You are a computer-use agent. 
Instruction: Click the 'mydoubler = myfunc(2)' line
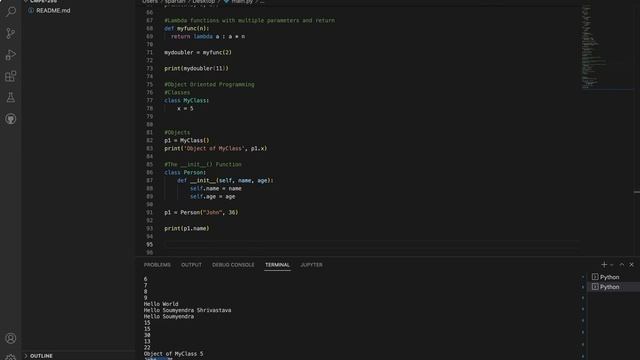pos(198,52)
